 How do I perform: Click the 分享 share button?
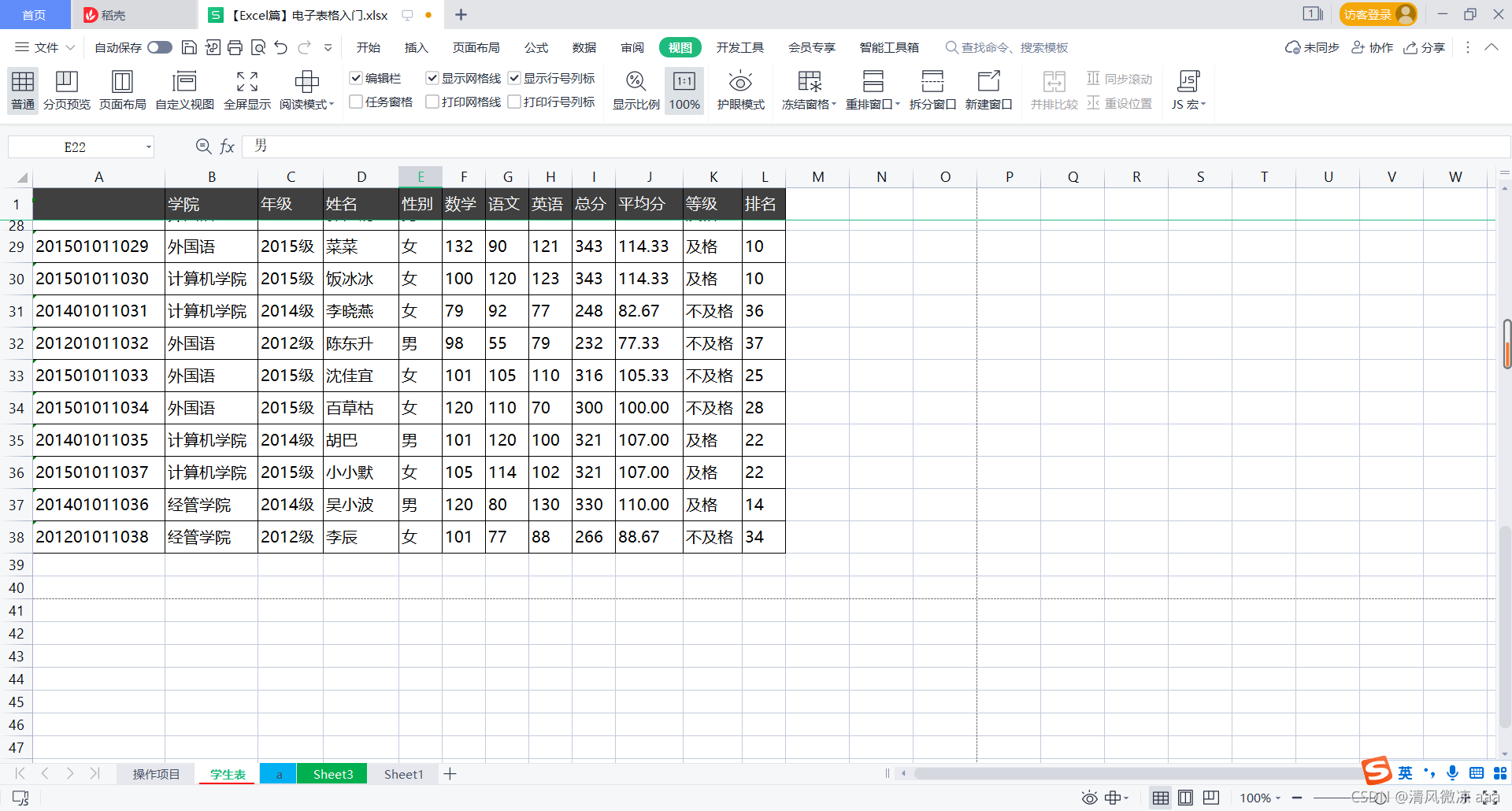1425,48
